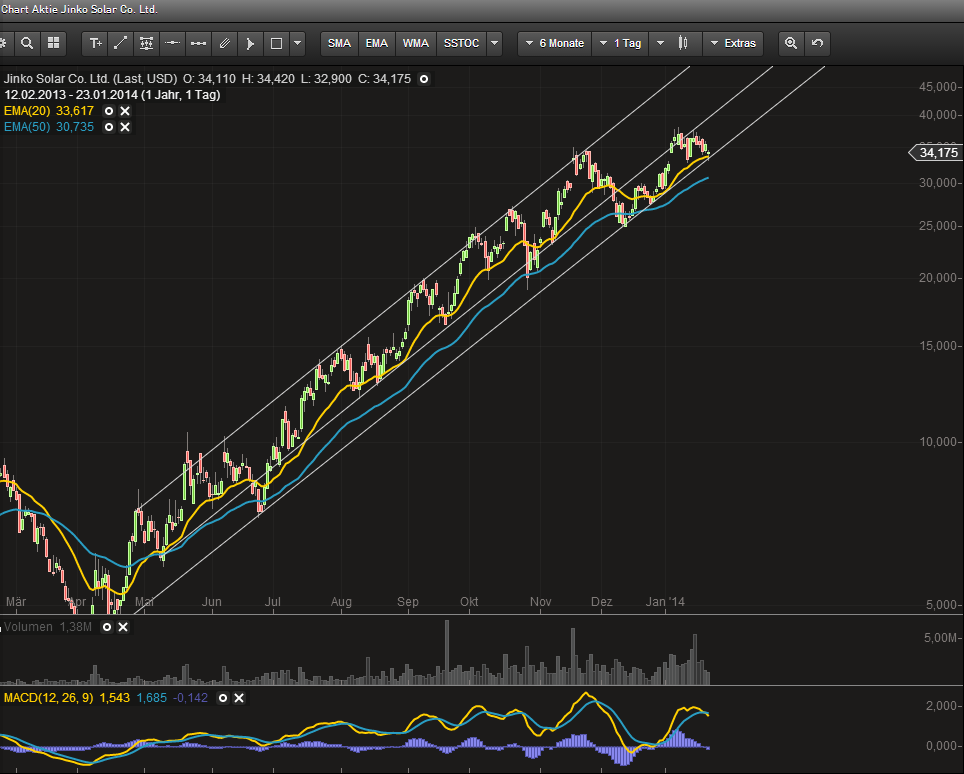Toggle EMA(20) settings circle
964x774 pixels.
(x=109, y=111)
